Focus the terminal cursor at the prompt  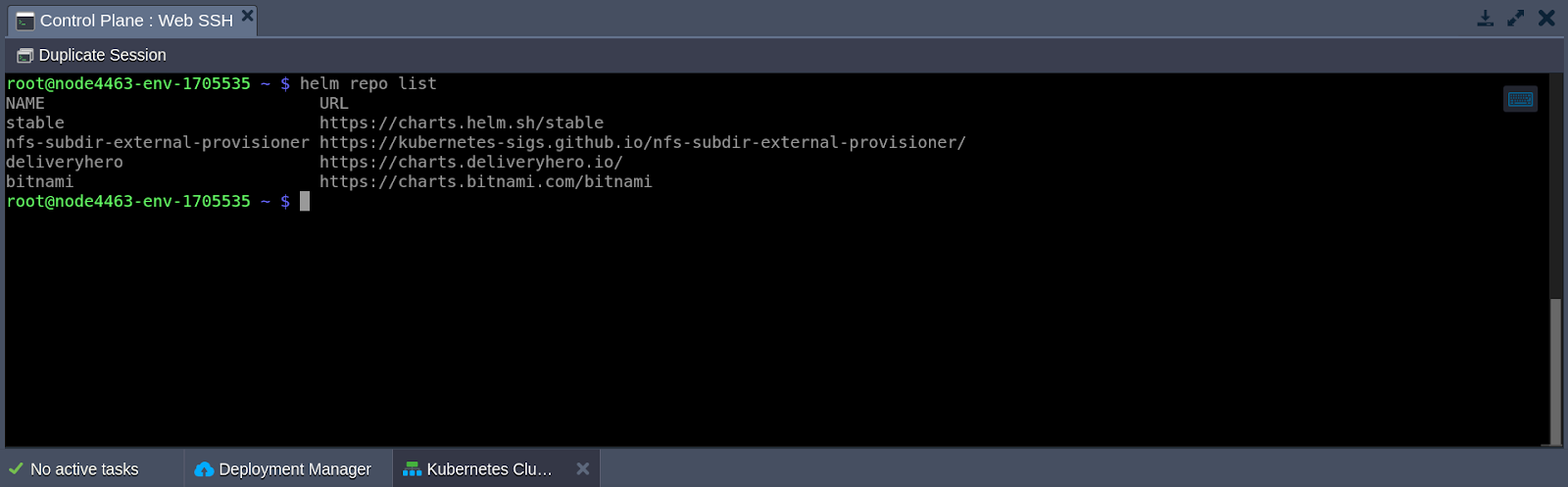coord(305,202)
